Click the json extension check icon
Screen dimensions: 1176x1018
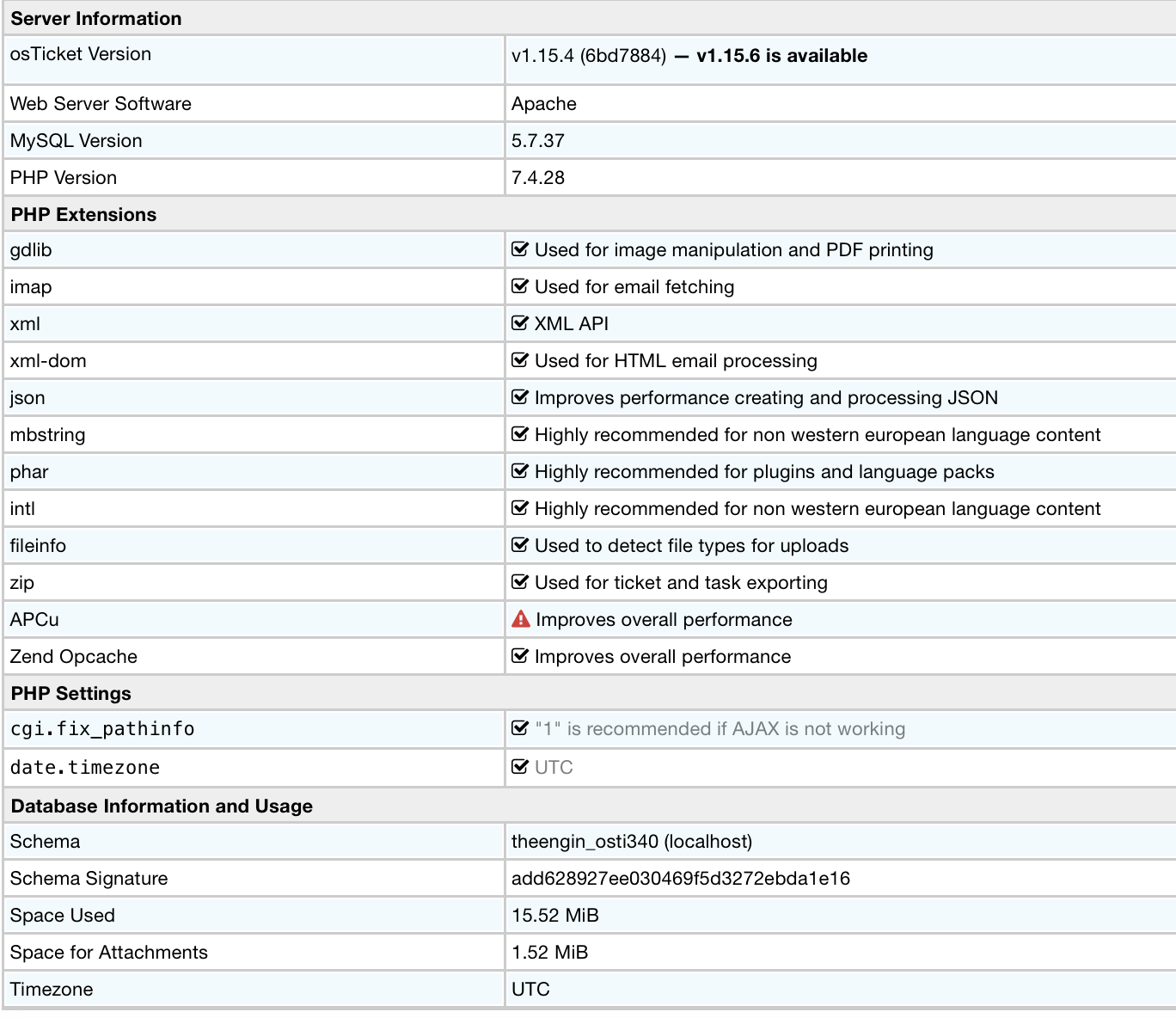[519, 397]
